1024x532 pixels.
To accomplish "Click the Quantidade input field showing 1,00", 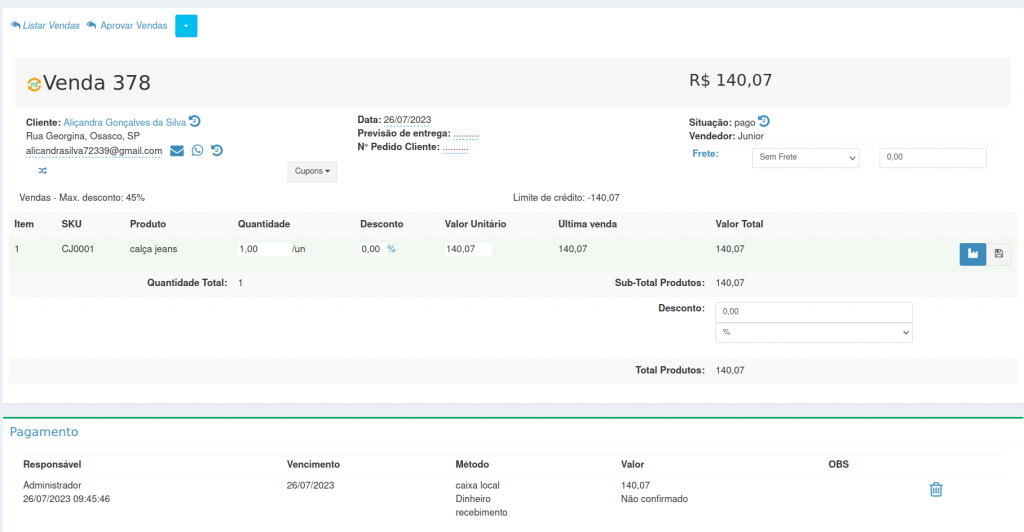I will [263, 249].
